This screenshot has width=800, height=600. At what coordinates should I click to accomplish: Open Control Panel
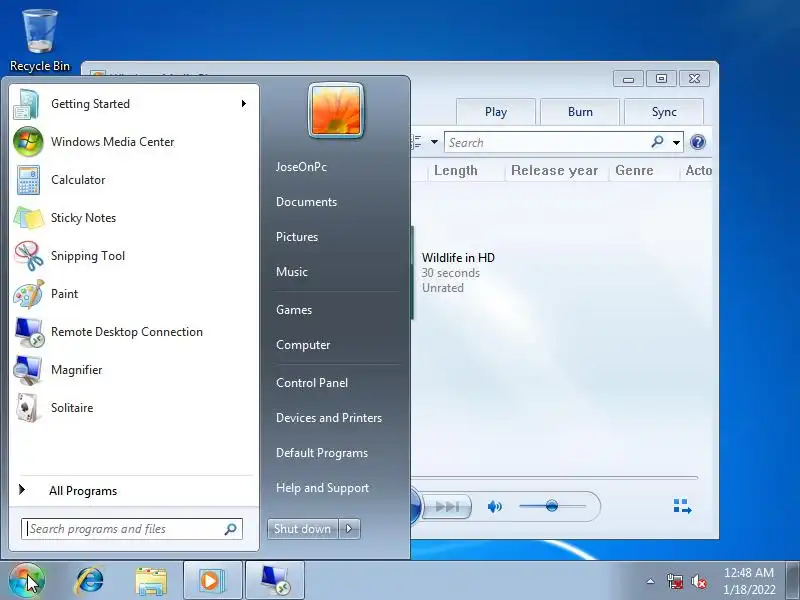pyautogui.click(x=312, y=383)
